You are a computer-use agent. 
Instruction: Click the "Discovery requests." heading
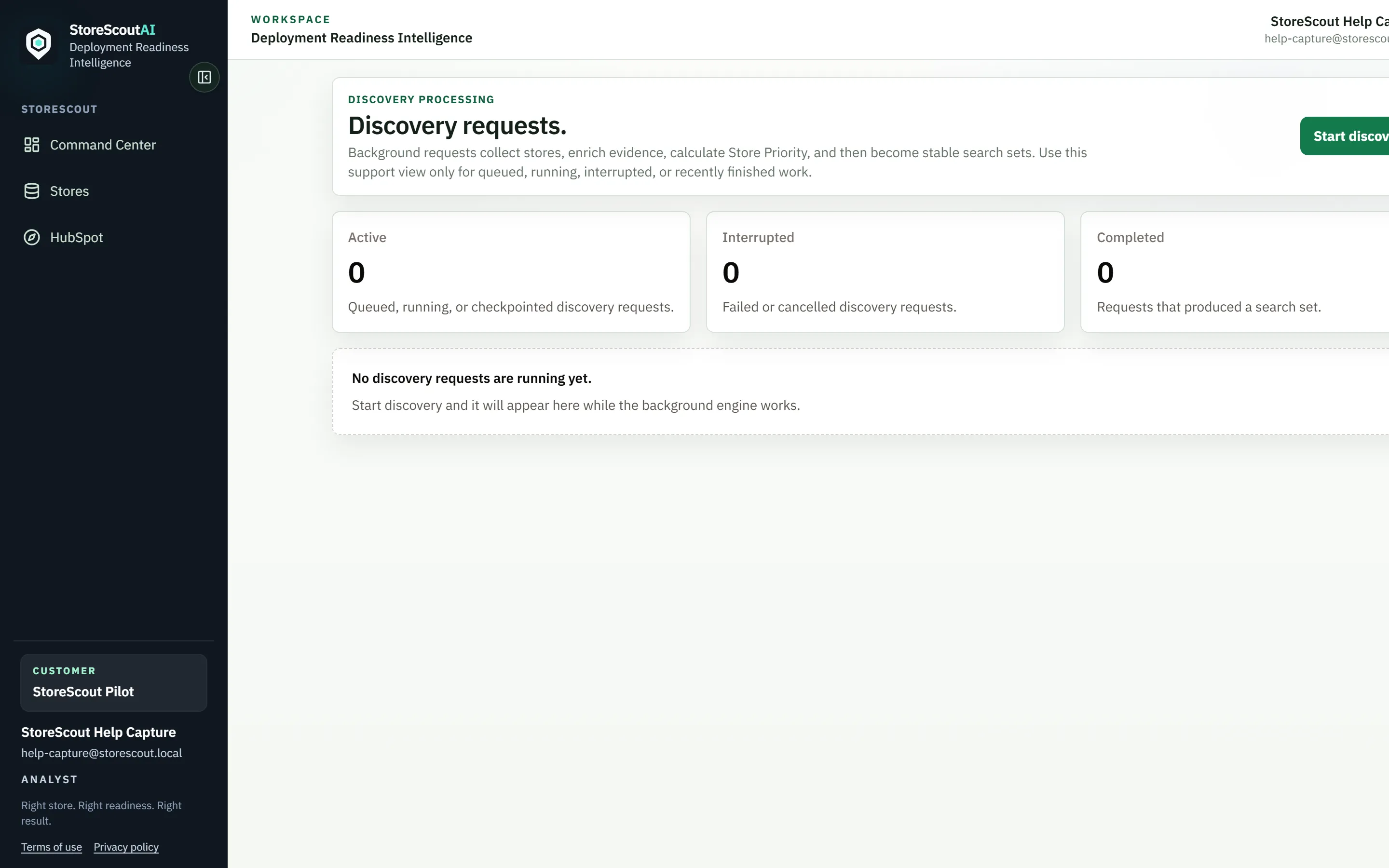tap(457, 126)
